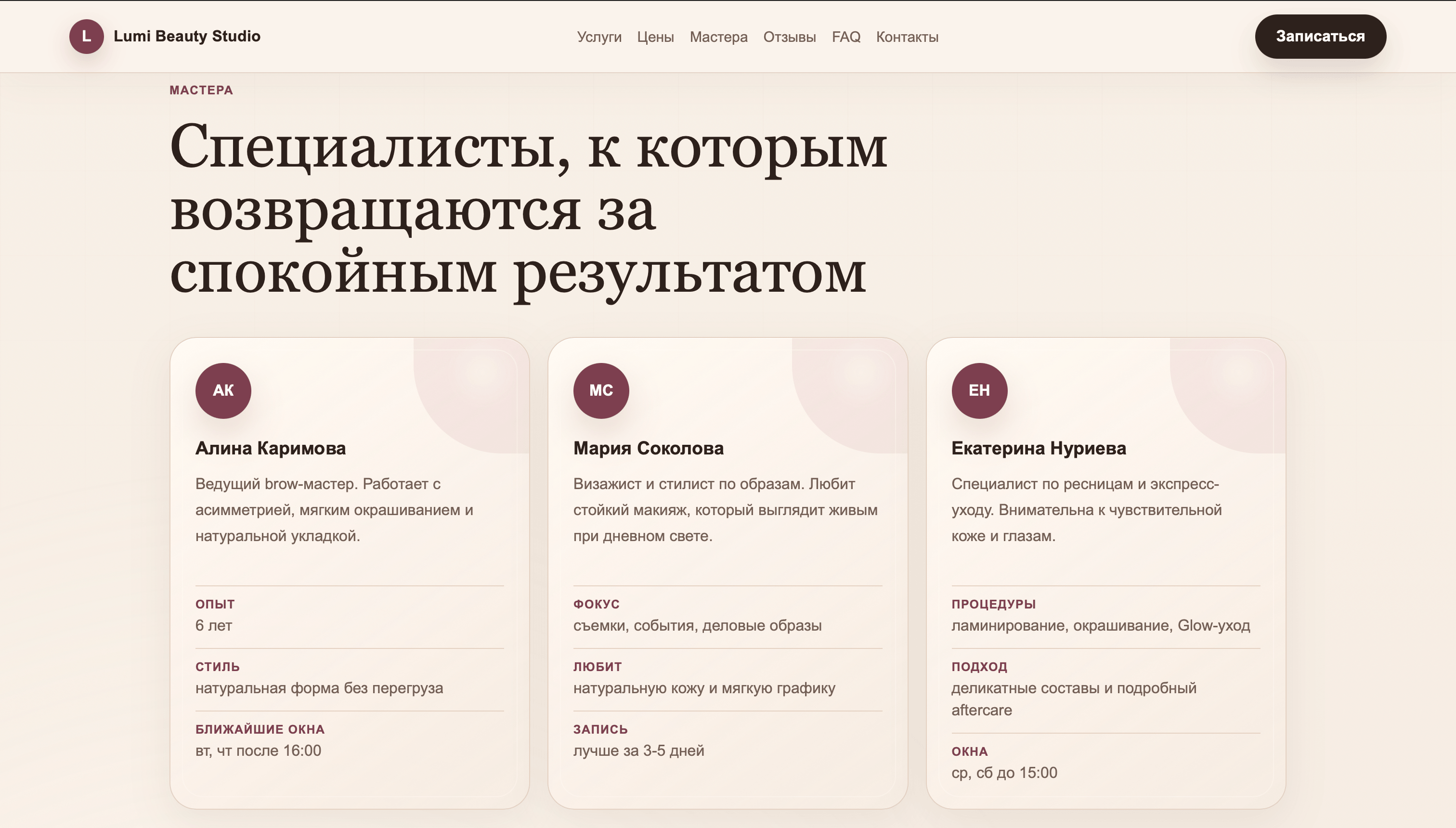The image size is (1456, 828).
Task: Click the ФОКУС label
Action: coord(596,604)
